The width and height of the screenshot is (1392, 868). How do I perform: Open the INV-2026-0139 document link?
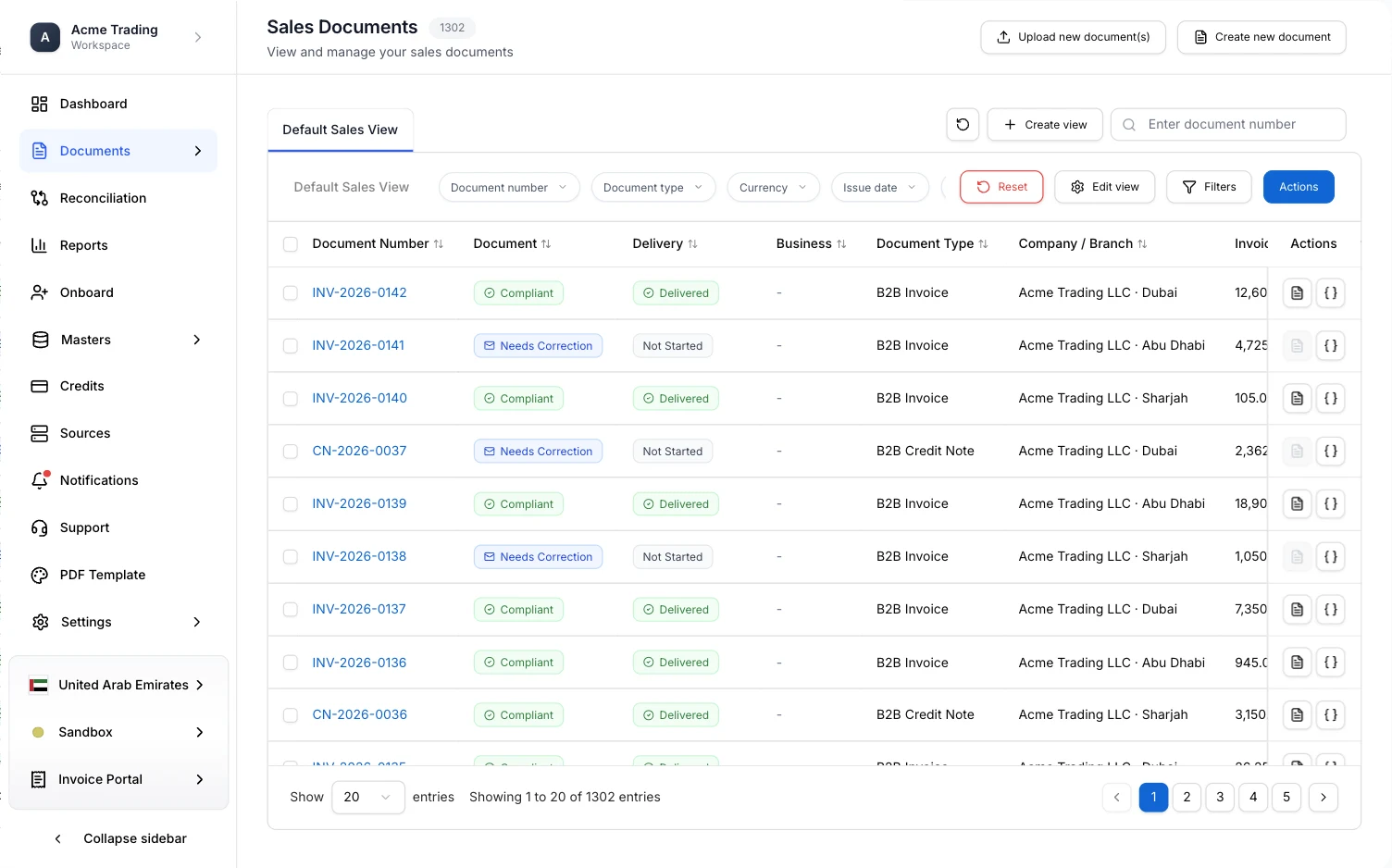pyautogui.click(x=359, y=504)
